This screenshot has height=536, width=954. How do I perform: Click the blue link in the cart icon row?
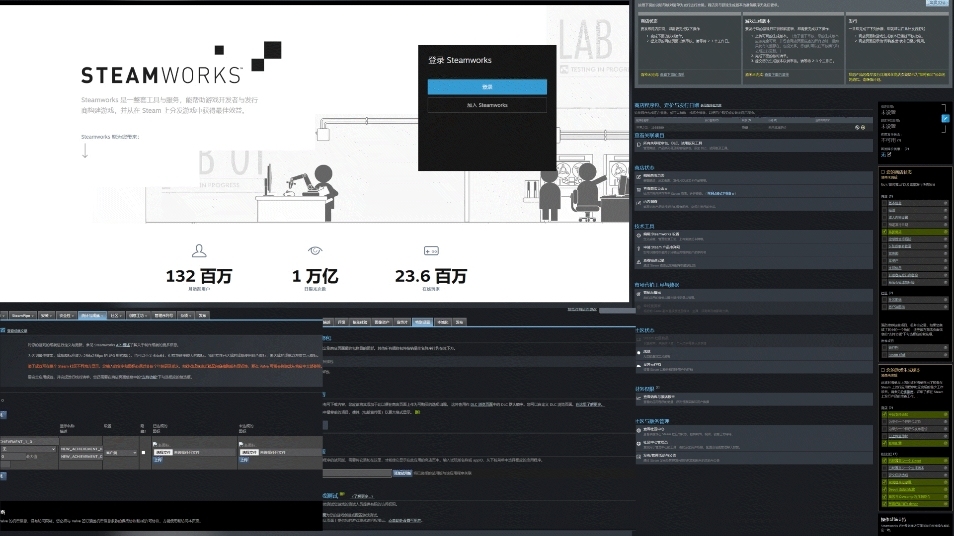tap(720, 193)
